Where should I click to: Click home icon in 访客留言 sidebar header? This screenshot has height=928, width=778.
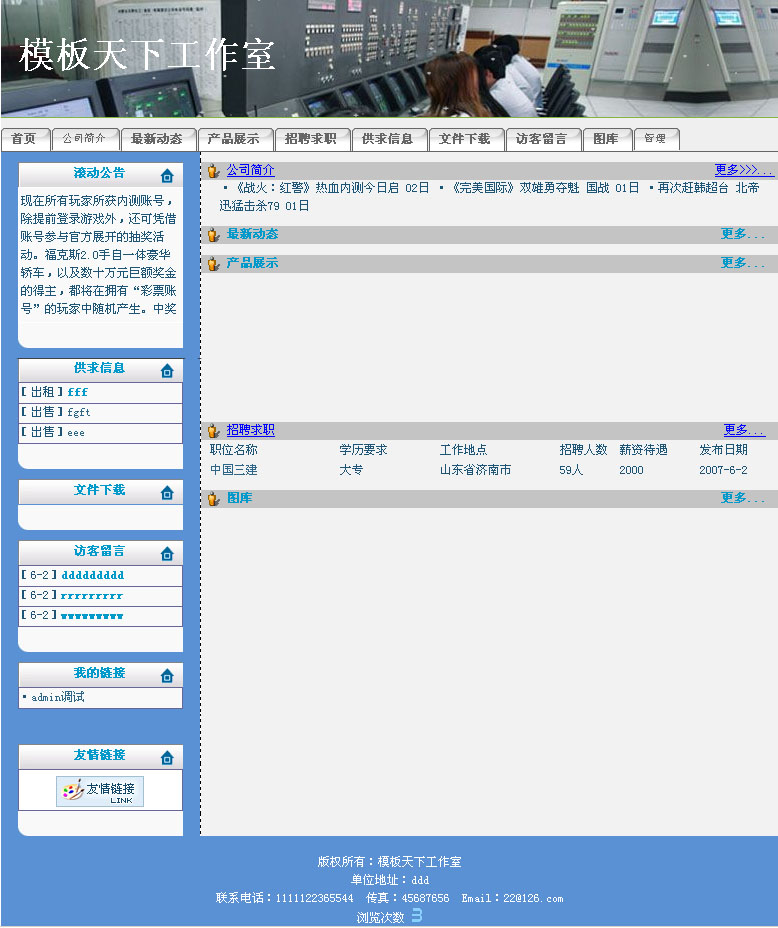[x=167, y=554]
